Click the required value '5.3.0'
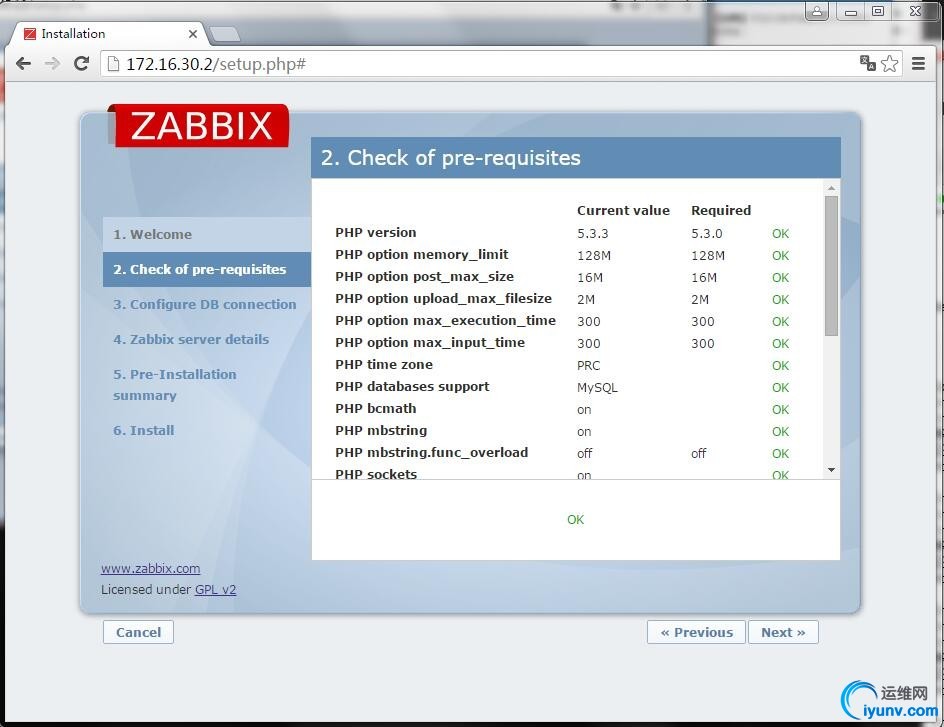This screenshot has height=727, width=944. tap(707, 234)
